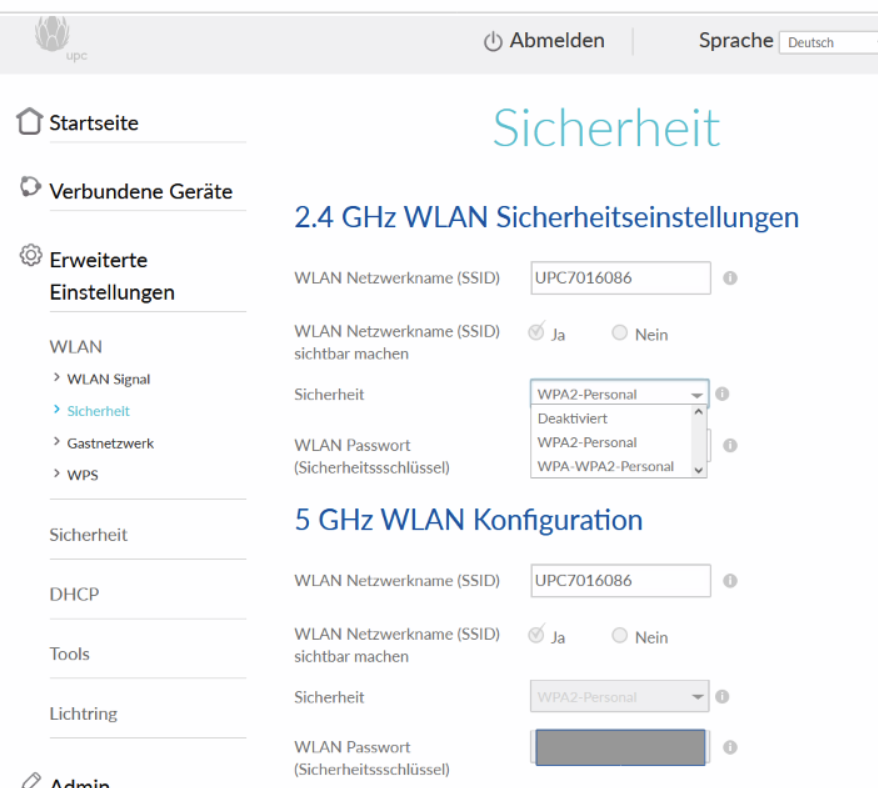Open the WLAN Signal submenu item
The image size is (878, 788).
tap(108, 379)
